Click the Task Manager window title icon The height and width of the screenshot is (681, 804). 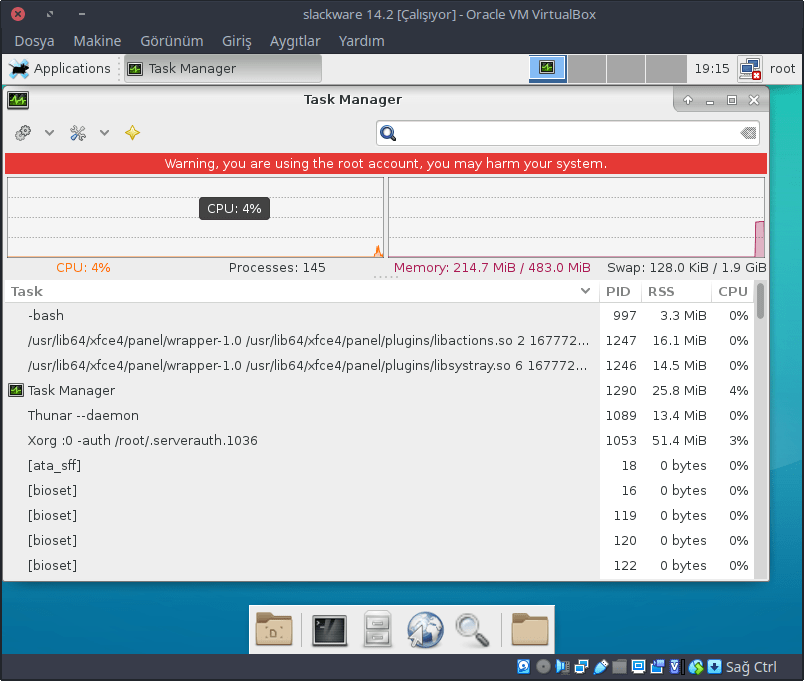click(x=18, y=99)
